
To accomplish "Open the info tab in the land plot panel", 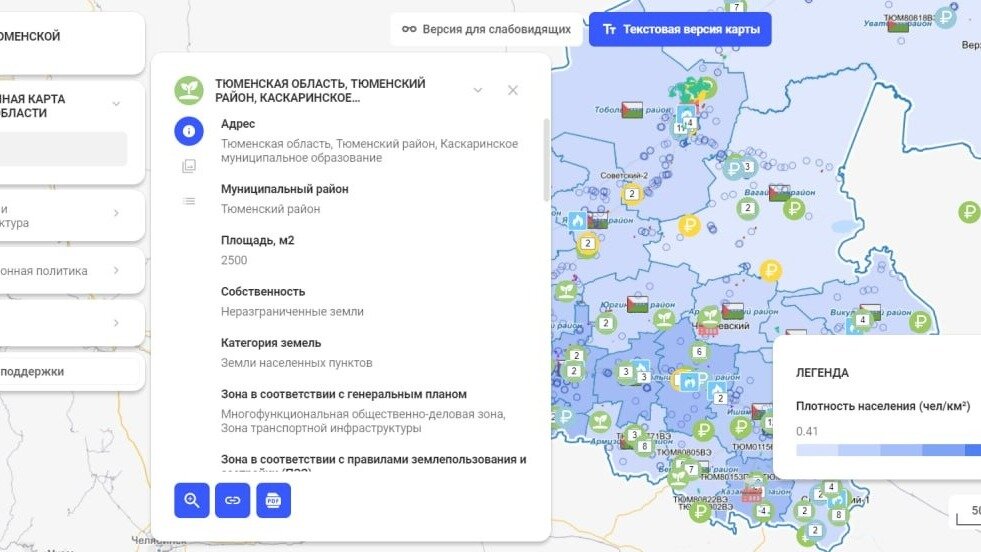I will pos(188,131).
